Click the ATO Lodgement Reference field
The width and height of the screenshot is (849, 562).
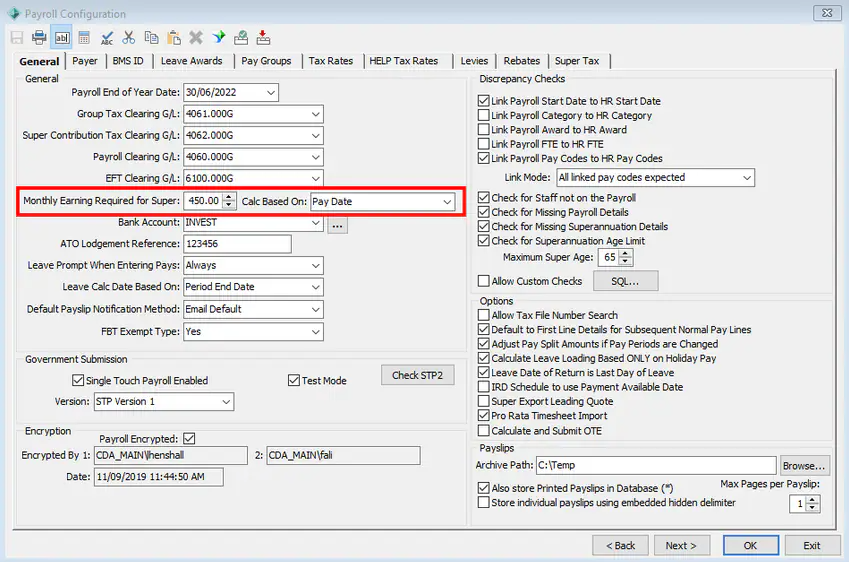coord(237,244)
